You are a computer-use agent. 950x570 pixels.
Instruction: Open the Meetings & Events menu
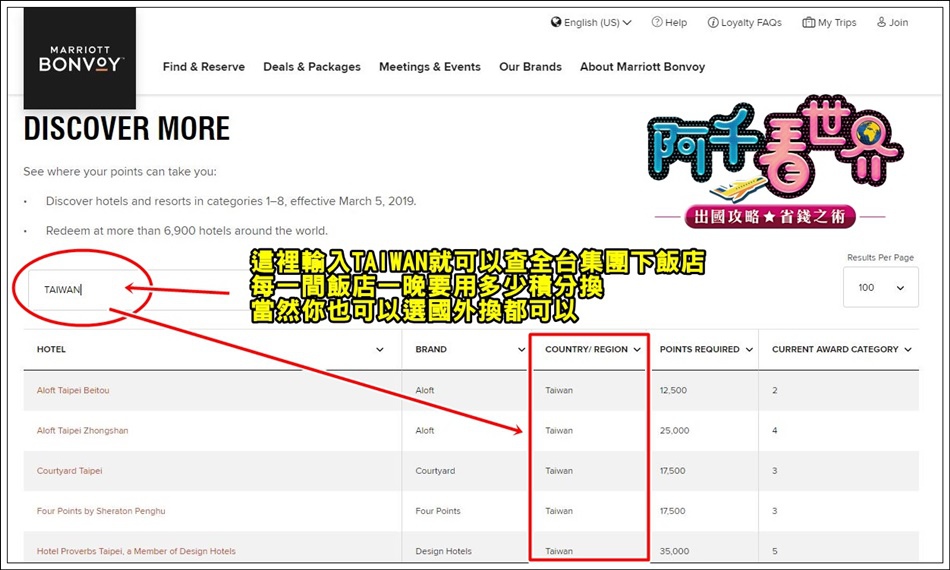point(430,67)
